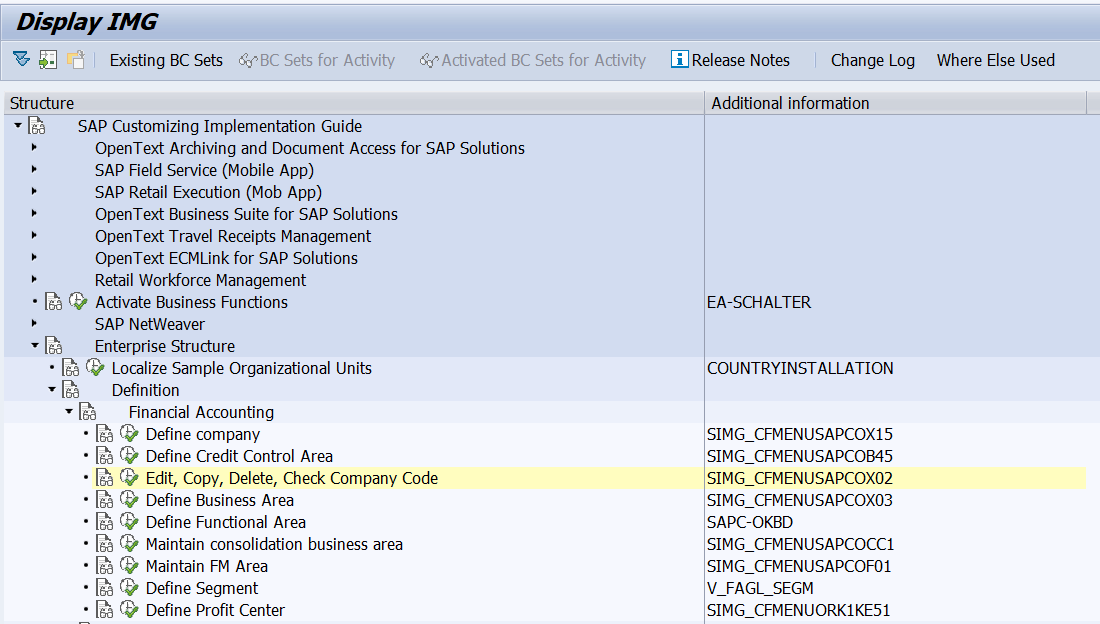
Task: Click the Release Notes info icon
Action: tap(679, 60)
